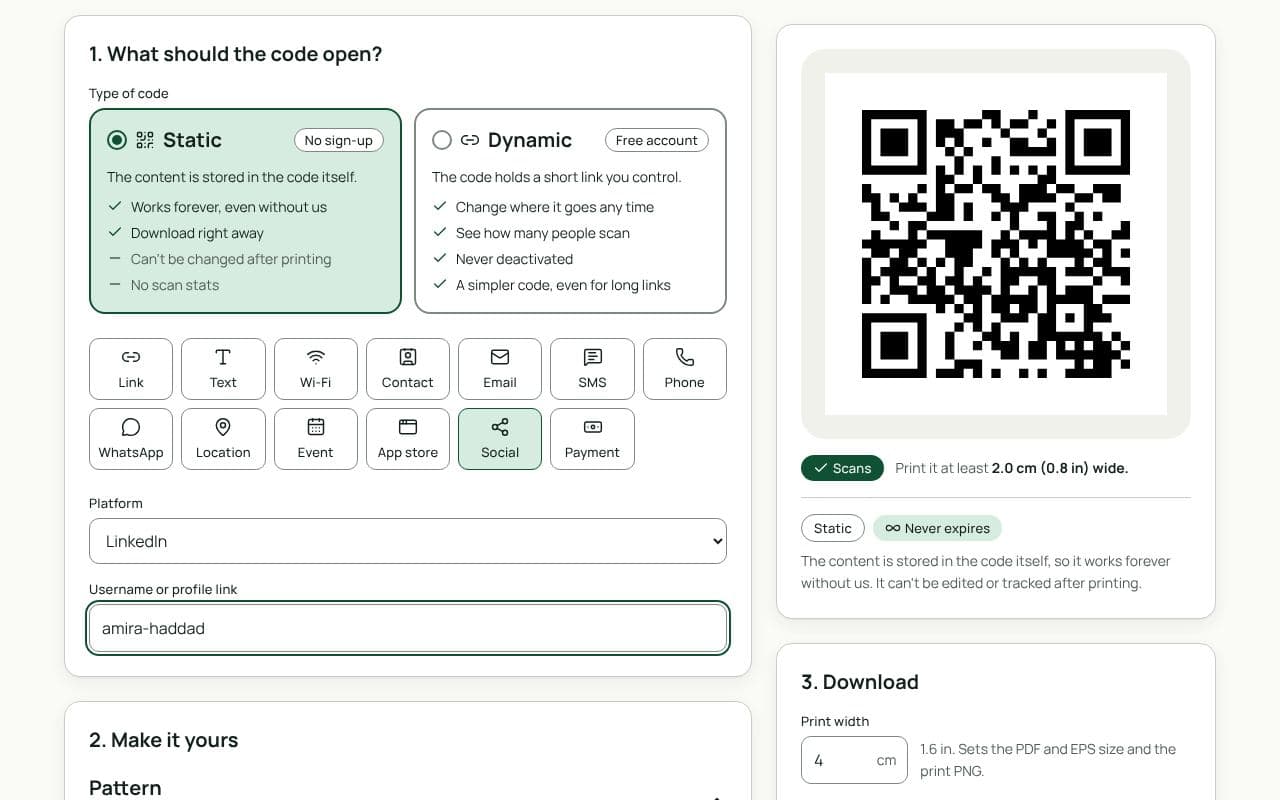
Task: Select the Location pin icon
Action: (x=223, y=427)
